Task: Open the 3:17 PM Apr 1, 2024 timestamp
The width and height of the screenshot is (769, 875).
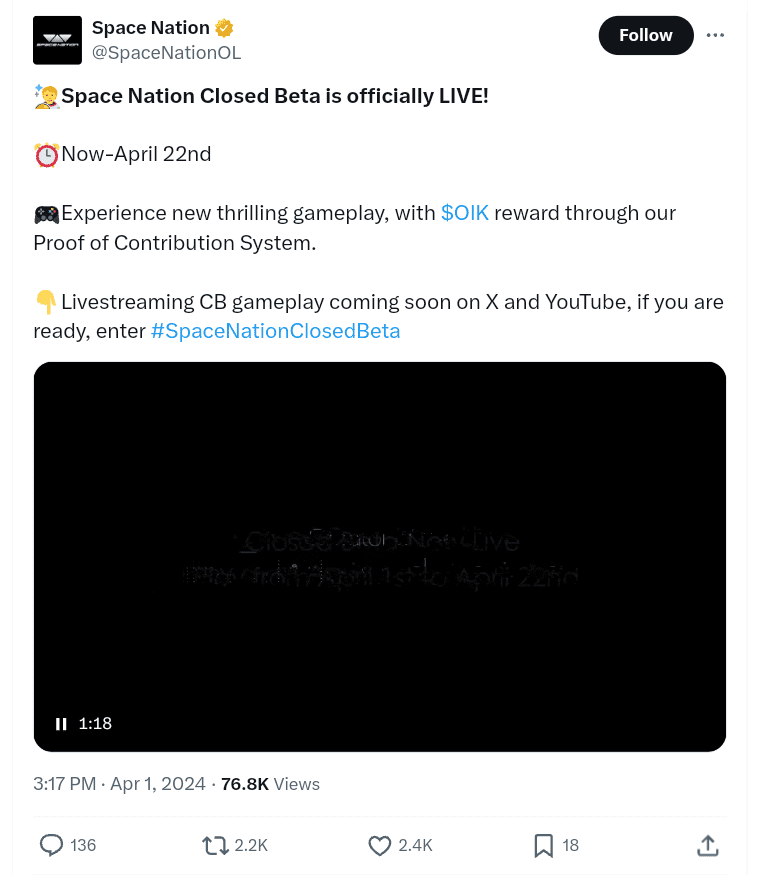Action: coord(119,784)
